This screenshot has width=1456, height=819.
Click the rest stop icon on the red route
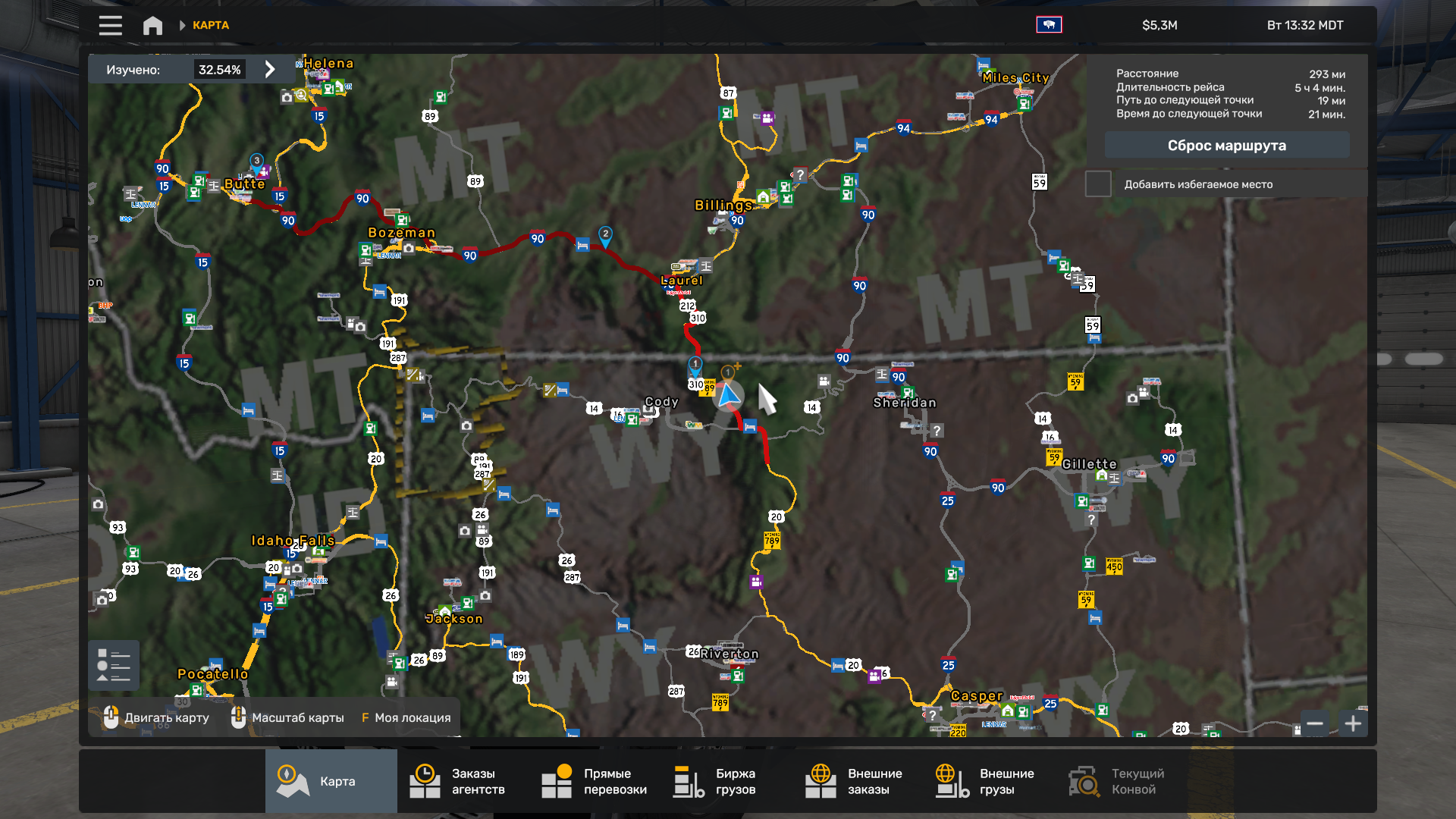pos(750,427)
